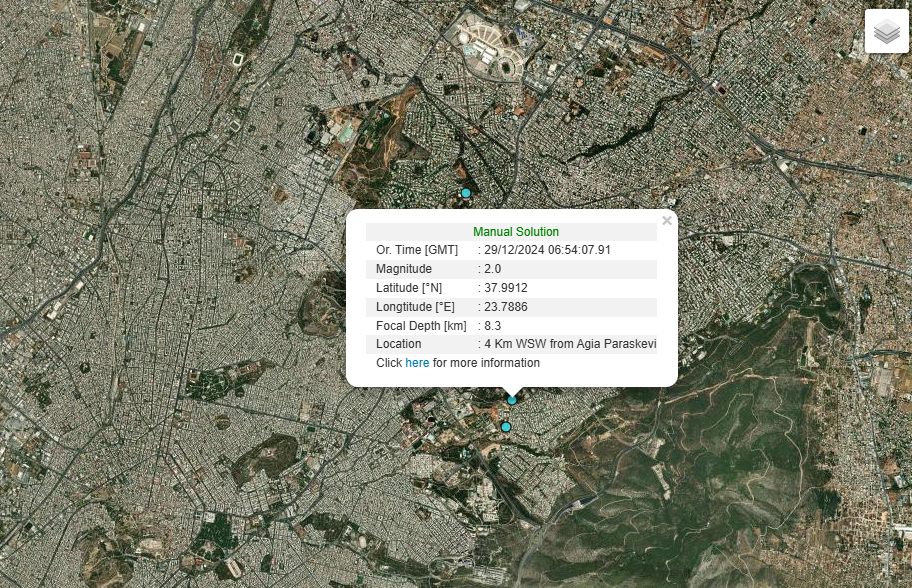Follow the 'here' link for more information
Image resolution: width=912 pixels, height=588 pixels.
point(417,363)
